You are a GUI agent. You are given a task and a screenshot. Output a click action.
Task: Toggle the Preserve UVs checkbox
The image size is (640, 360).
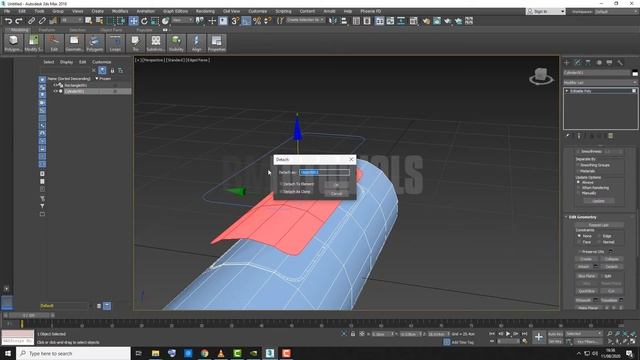pyautogui.click(x=580, y=251)
